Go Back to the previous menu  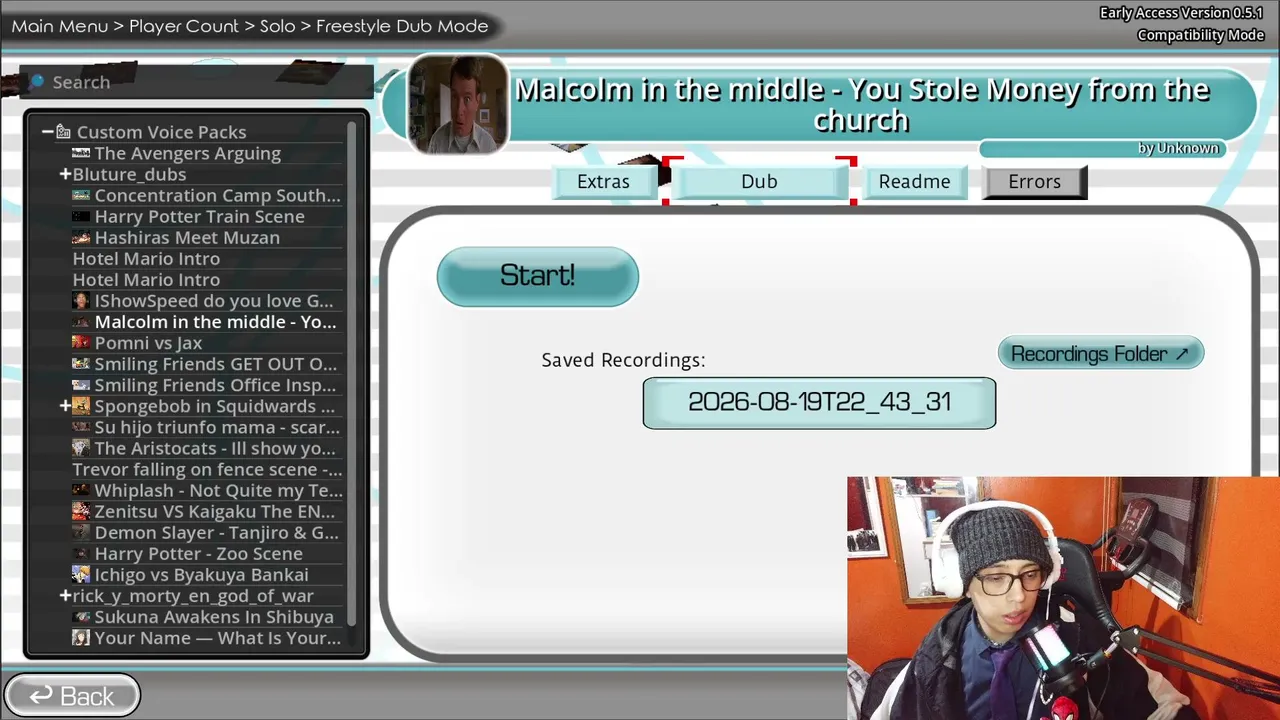pos(71,696)
